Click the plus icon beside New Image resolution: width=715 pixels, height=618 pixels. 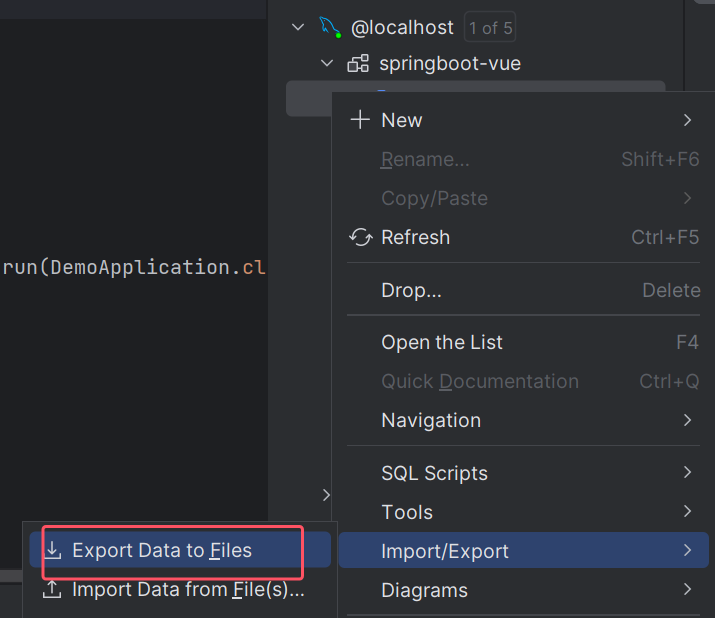pos(360,120)
